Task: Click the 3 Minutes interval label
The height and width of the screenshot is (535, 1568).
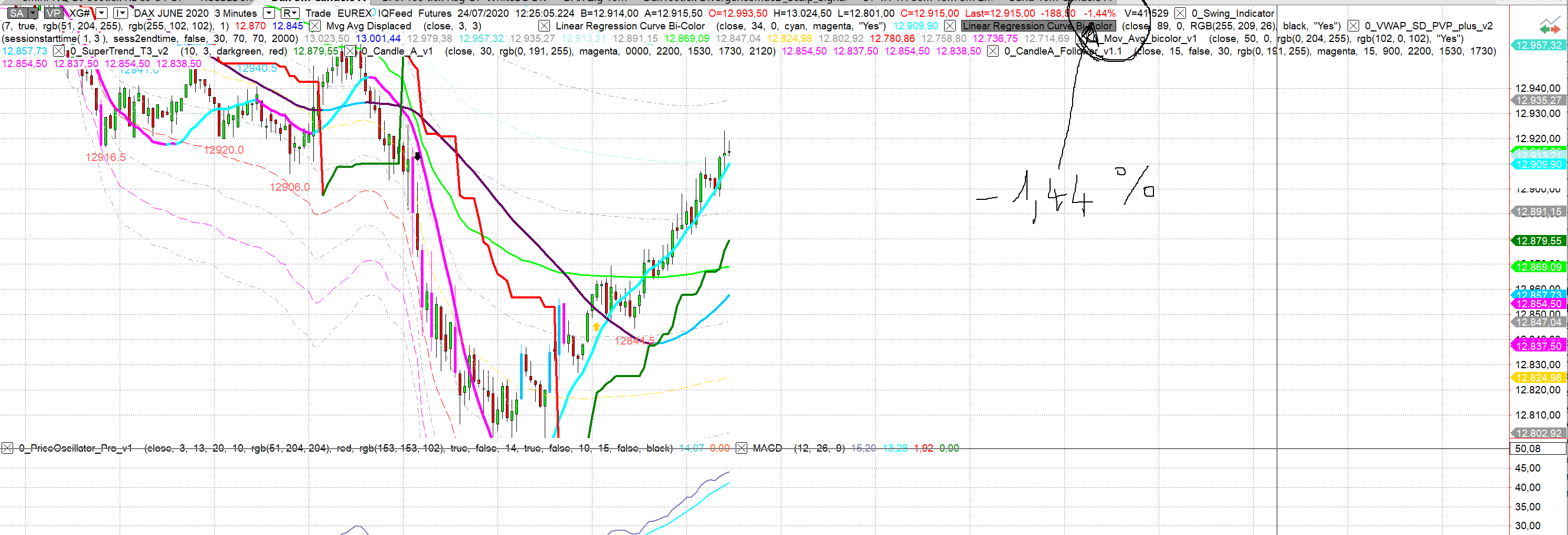Action: click(x=236, y=13)
